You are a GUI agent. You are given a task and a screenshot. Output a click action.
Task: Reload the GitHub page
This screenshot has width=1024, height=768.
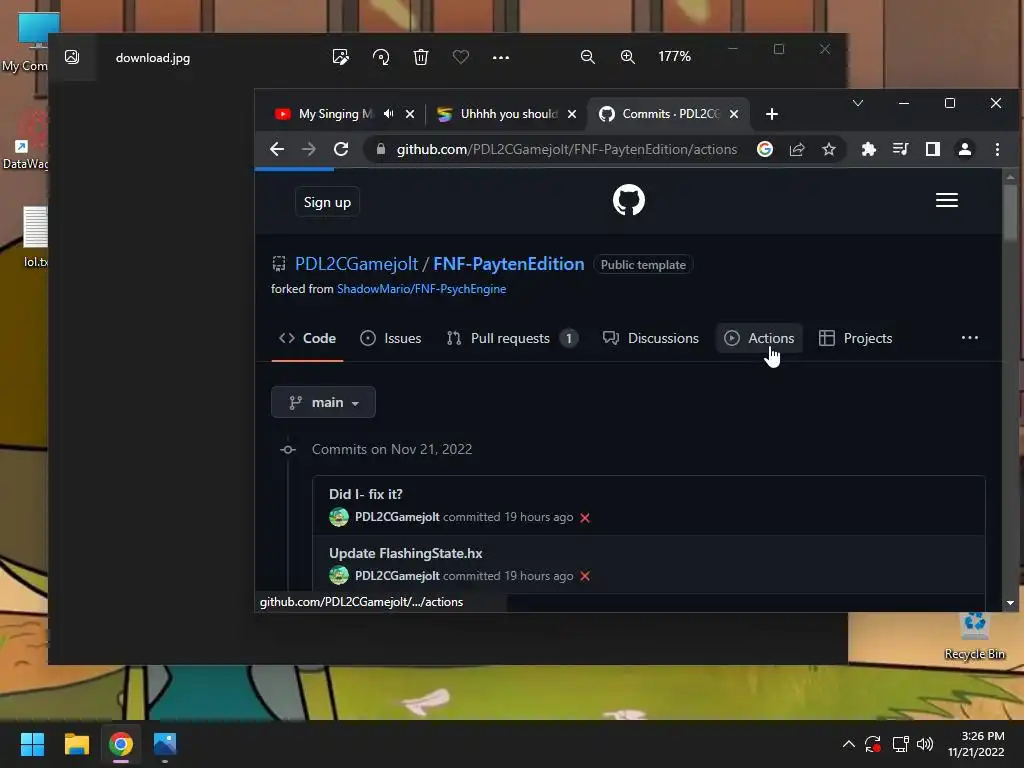(x=341, y=150)
